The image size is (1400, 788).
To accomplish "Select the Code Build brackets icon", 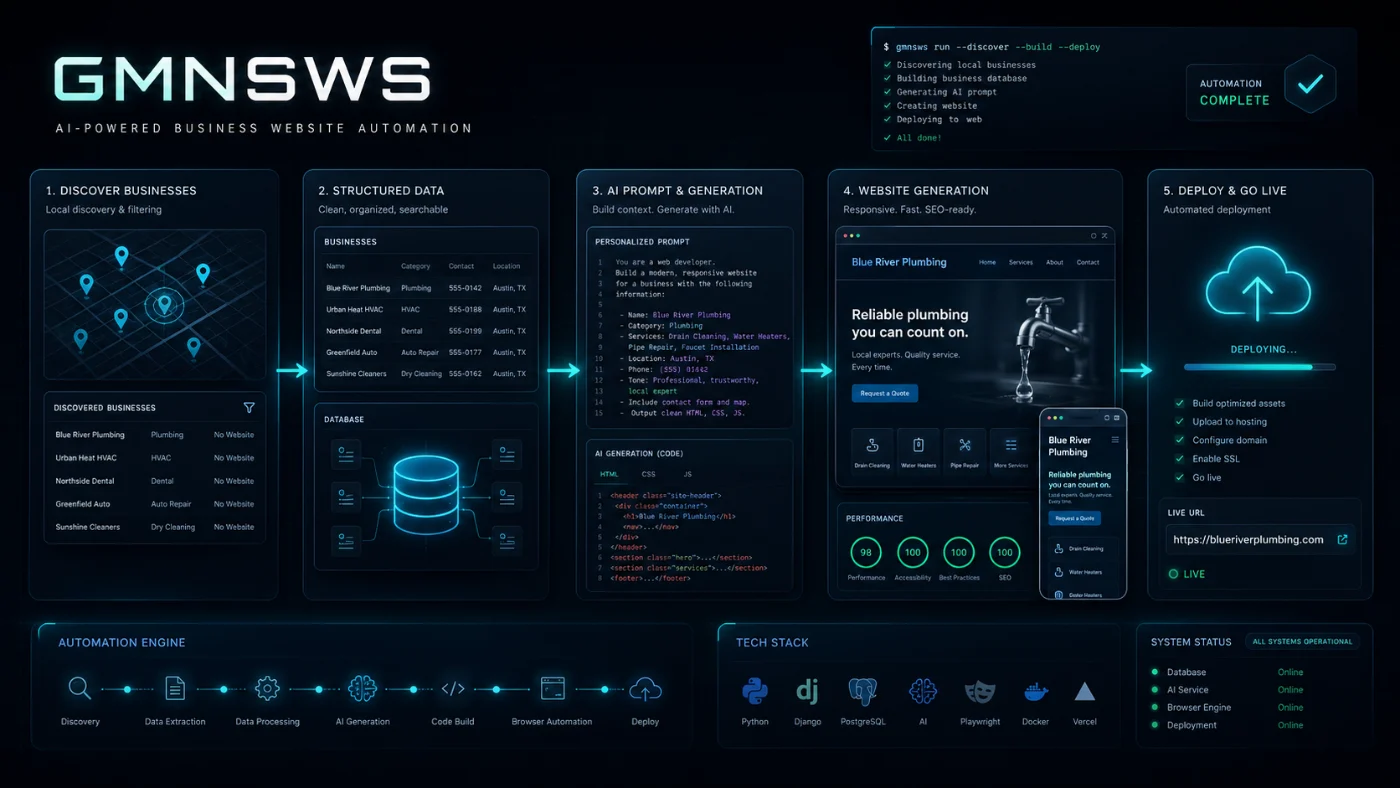I will (x=453, y=688).
